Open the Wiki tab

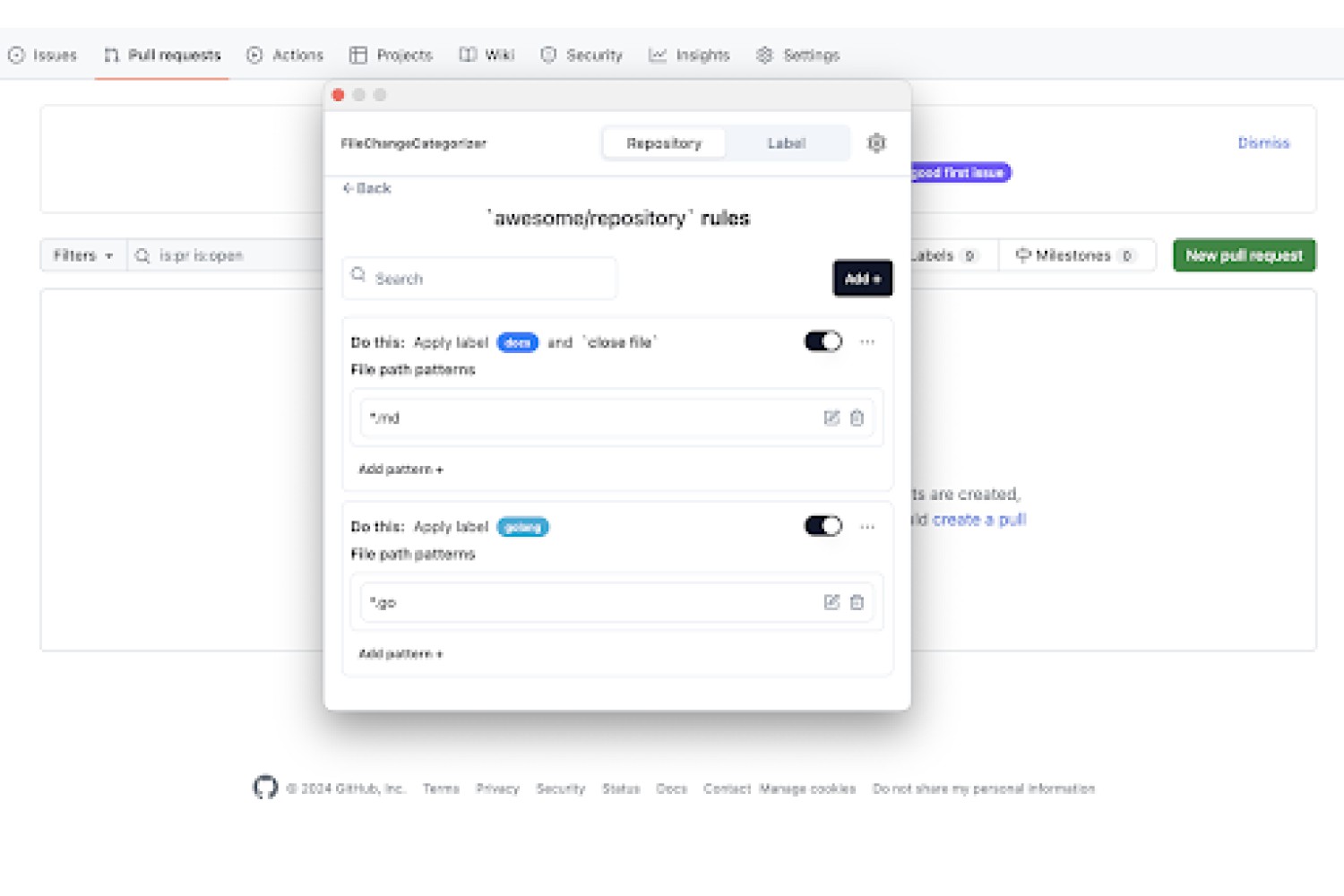click(x=487, y=55)
